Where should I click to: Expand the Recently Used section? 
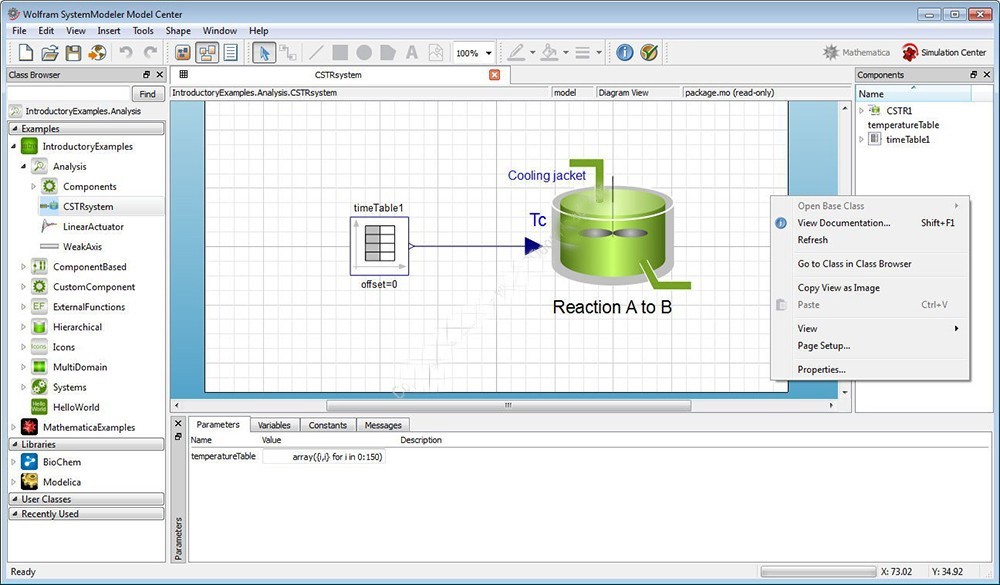click(x=86, y=514)
